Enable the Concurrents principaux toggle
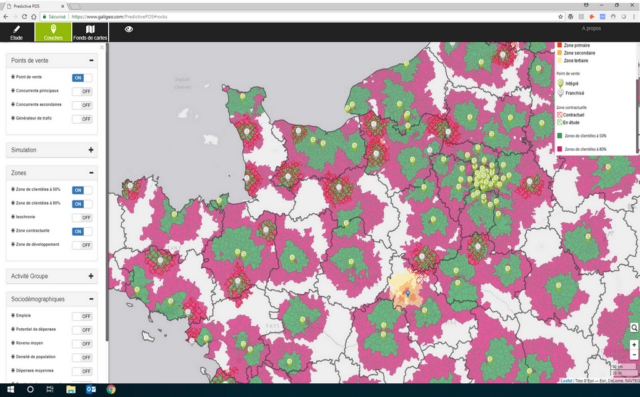 click(x=82, y=91)
